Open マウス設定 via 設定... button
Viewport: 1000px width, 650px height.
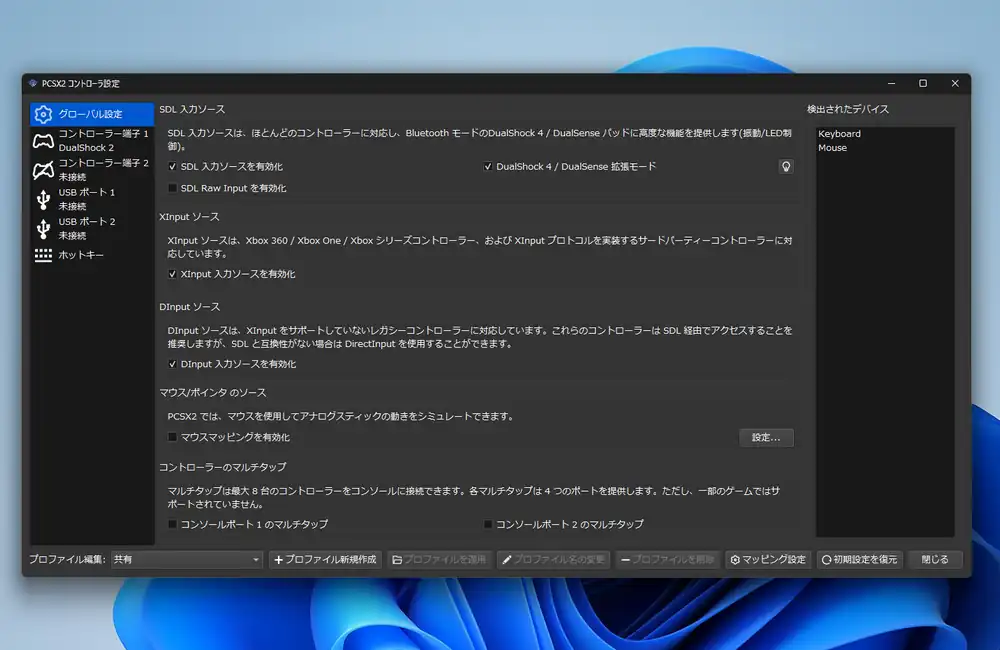pos(766,437)
